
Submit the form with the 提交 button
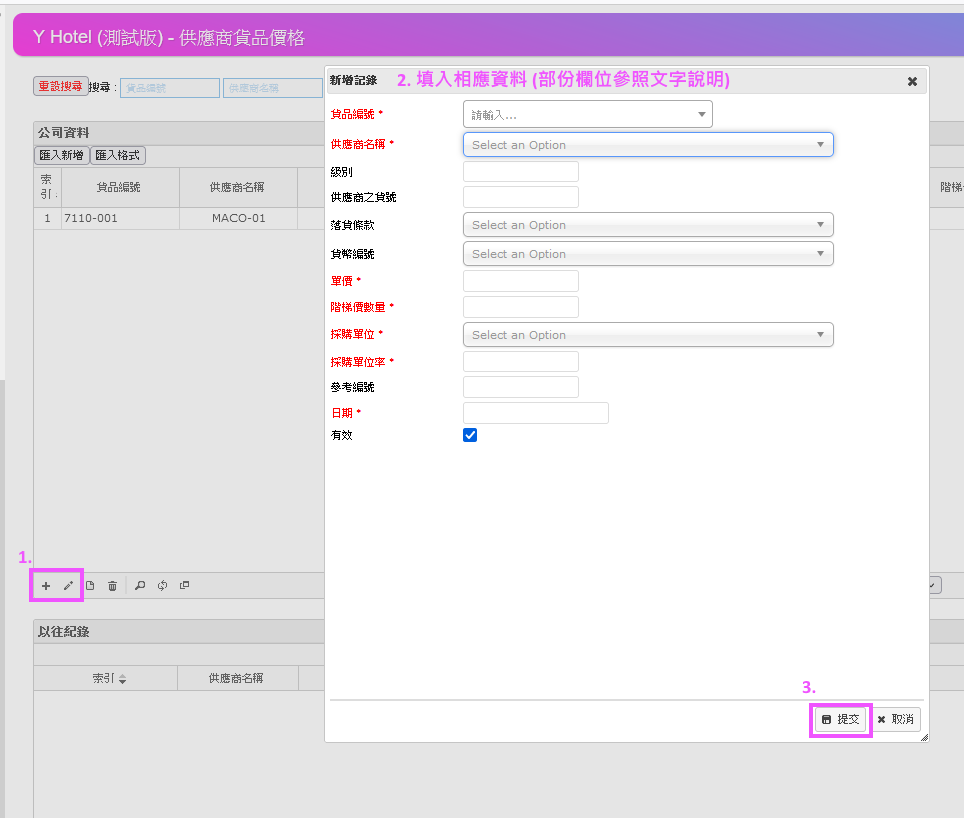click(x=840, y=718)
